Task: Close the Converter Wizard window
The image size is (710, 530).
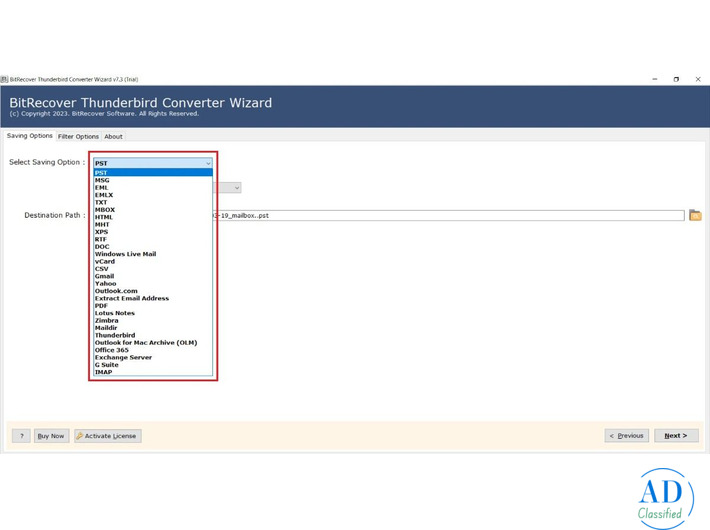Action: click(x=698, y=79)
